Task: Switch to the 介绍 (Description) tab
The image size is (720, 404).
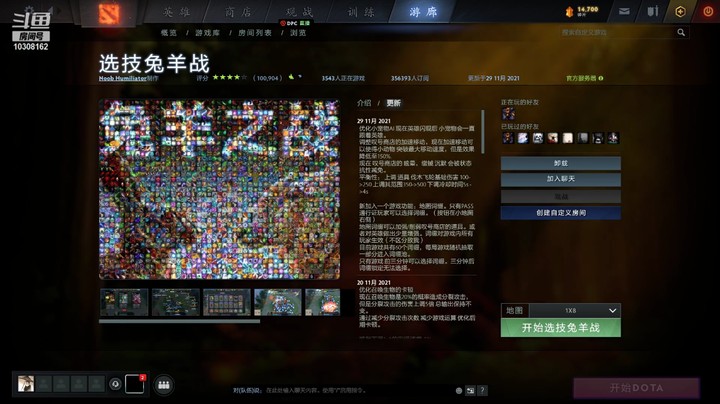Action: pyautogui.click(x=364, y=103)
